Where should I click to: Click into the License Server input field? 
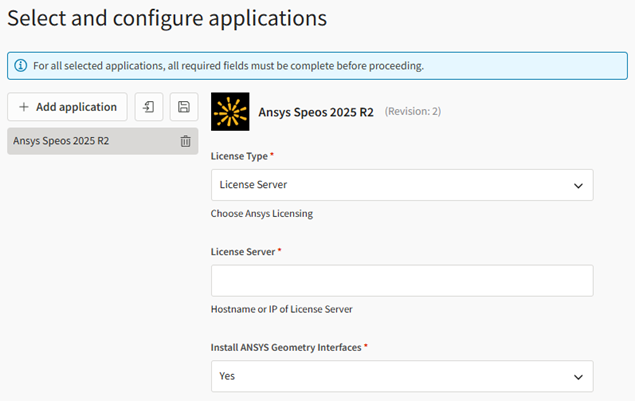(x=402, y=281)
